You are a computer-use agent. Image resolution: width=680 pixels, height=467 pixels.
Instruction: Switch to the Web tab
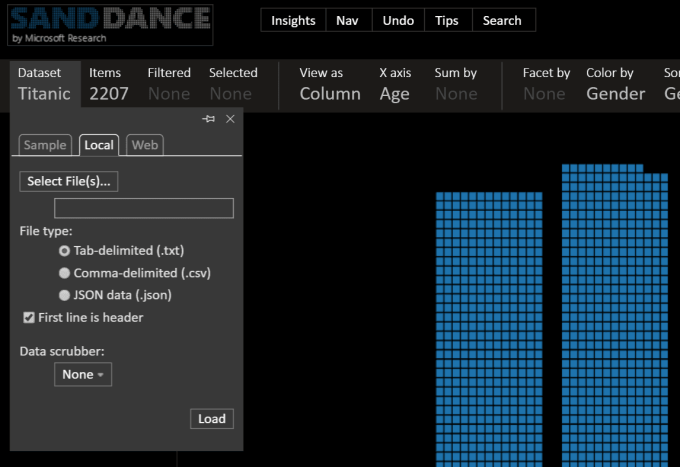(145, 145)
